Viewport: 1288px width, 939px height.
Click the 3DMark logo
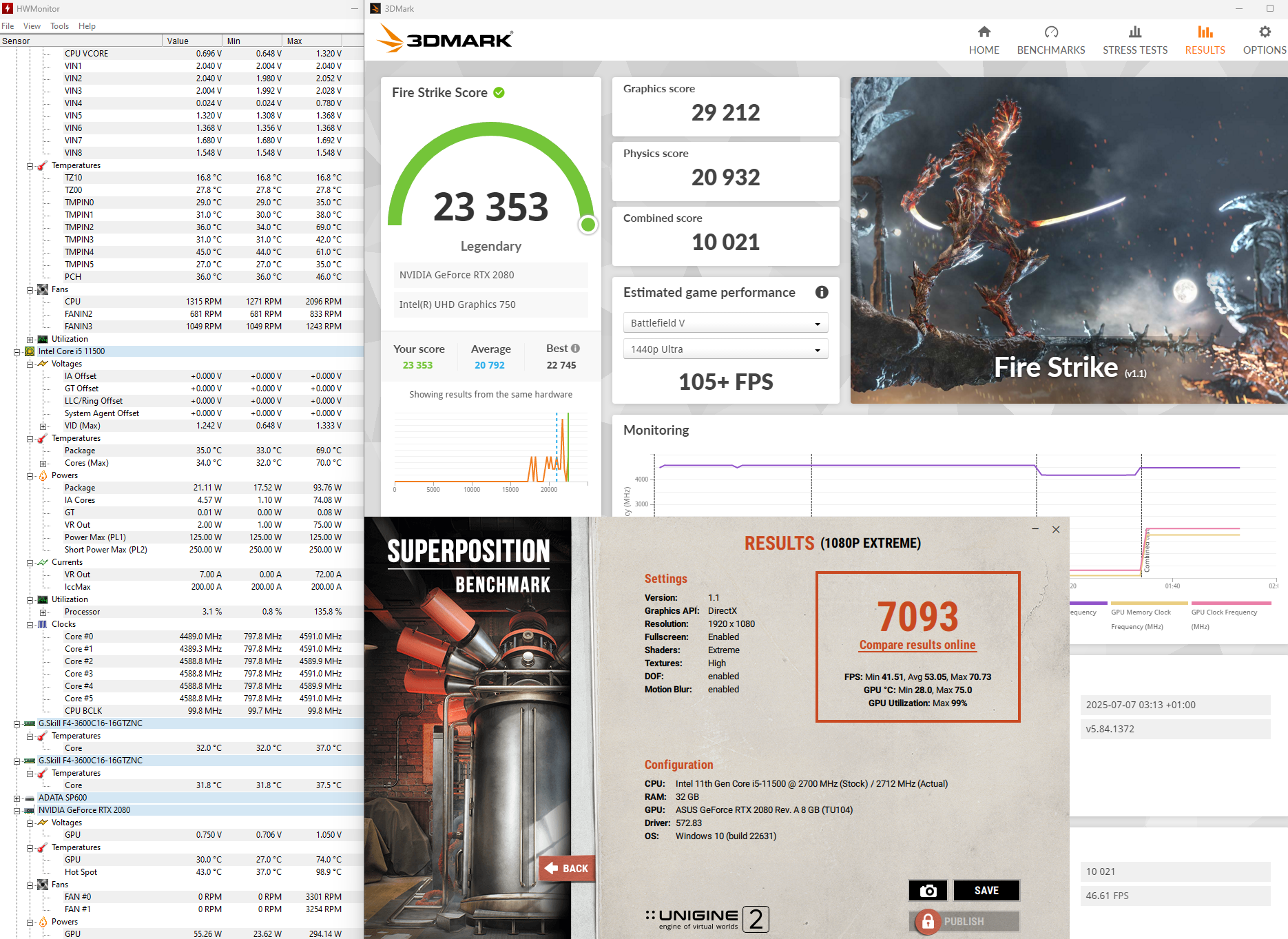pos(445,39)
